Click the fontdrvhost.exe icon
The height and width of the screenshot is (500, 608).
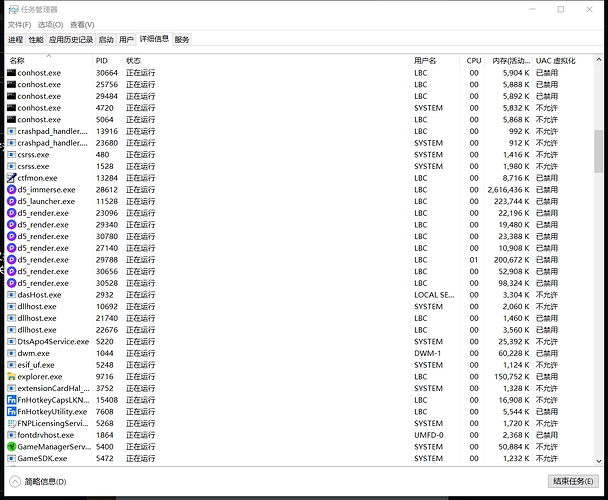(11, 435)
